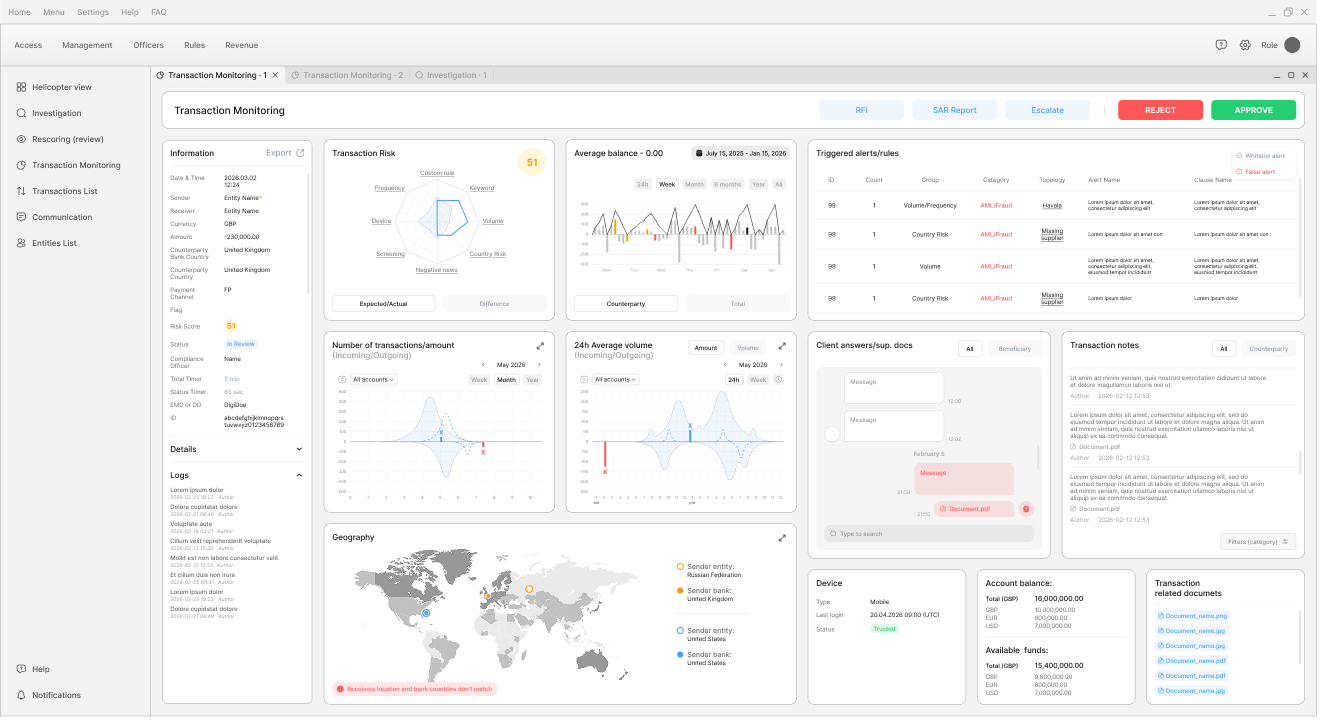Click the Type to search field
The height and width of the screenshot is (728, 1344).
(x=929, y=535)
